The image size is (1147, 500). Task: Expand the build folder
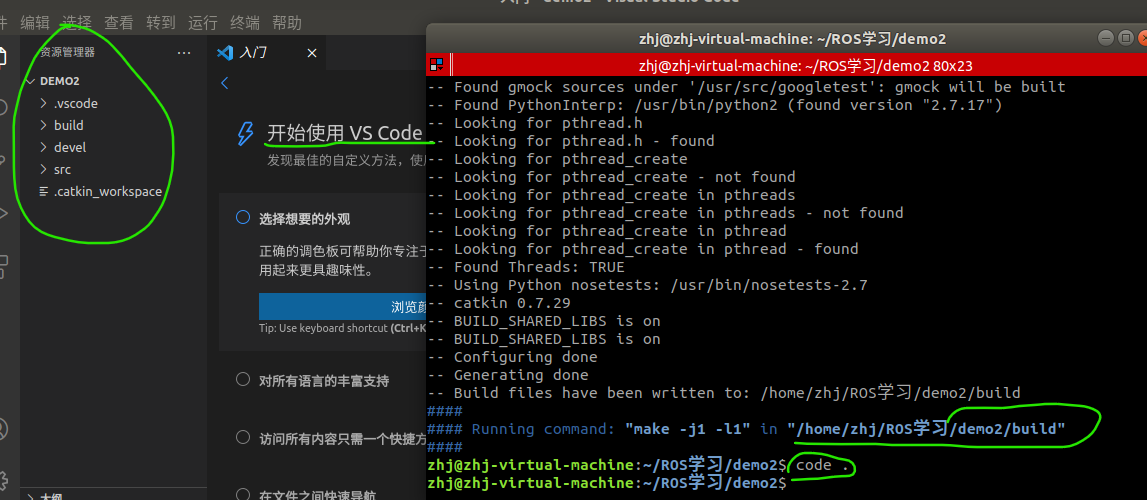click(44, 126)
